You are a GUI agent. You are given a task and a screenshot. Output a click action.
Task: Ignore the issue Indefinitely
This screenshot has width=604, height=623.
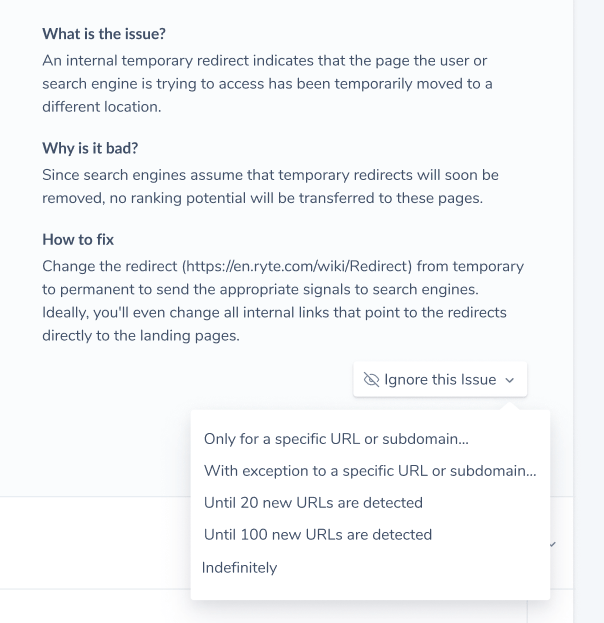239,567
